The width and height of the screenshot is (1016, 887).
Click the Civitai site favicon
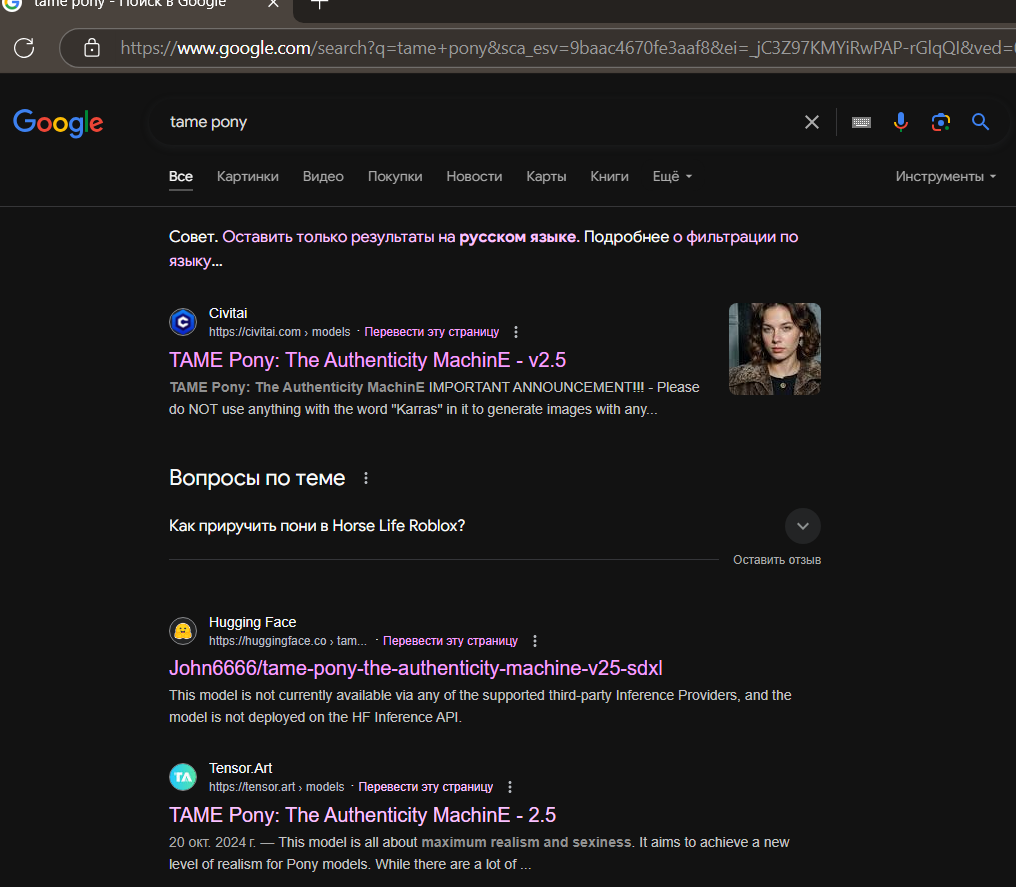pos(183,322)
